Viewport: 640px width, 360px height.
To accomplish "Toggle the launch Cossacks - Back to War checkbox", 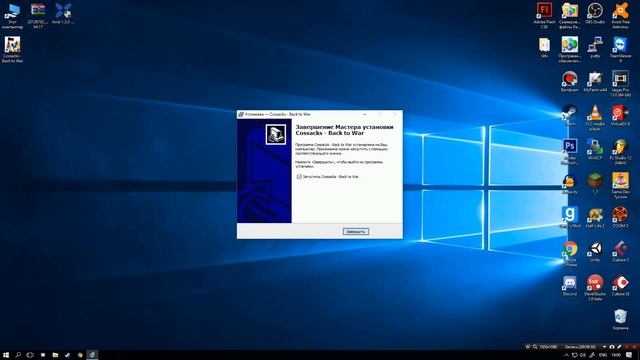I will 299,177.
